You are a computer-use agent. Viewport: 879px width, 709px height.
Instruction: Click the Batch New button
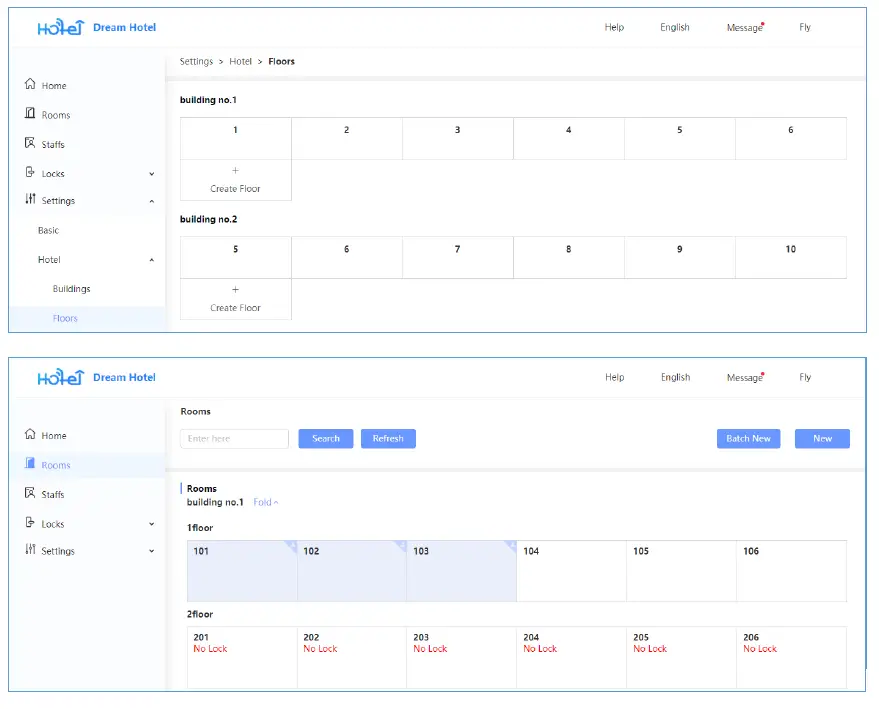point(748,438)
